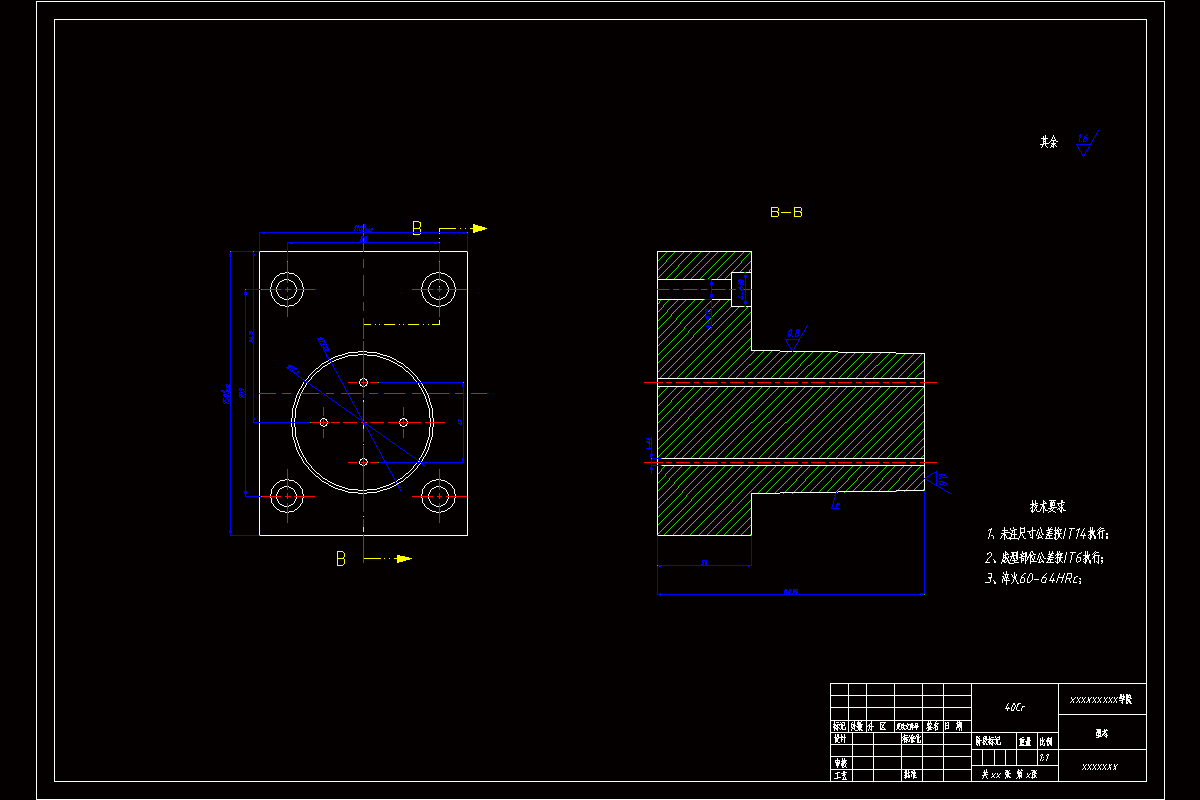1200x800 pixels.
Task: Click the 共xx张 第x张 sheet count cell
Action: tap(1015, 774)
